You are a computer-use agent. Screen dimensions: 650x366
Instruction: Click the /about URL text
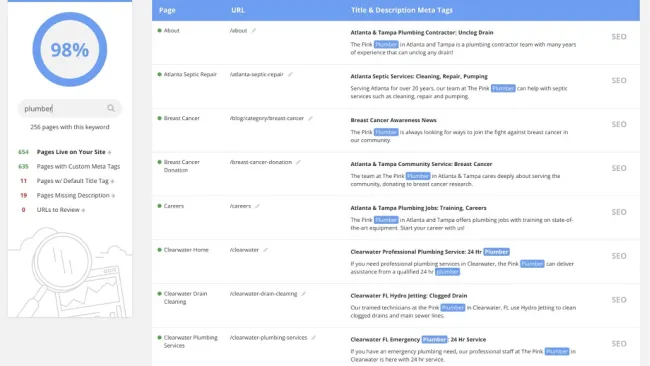[x=238, y=31]
